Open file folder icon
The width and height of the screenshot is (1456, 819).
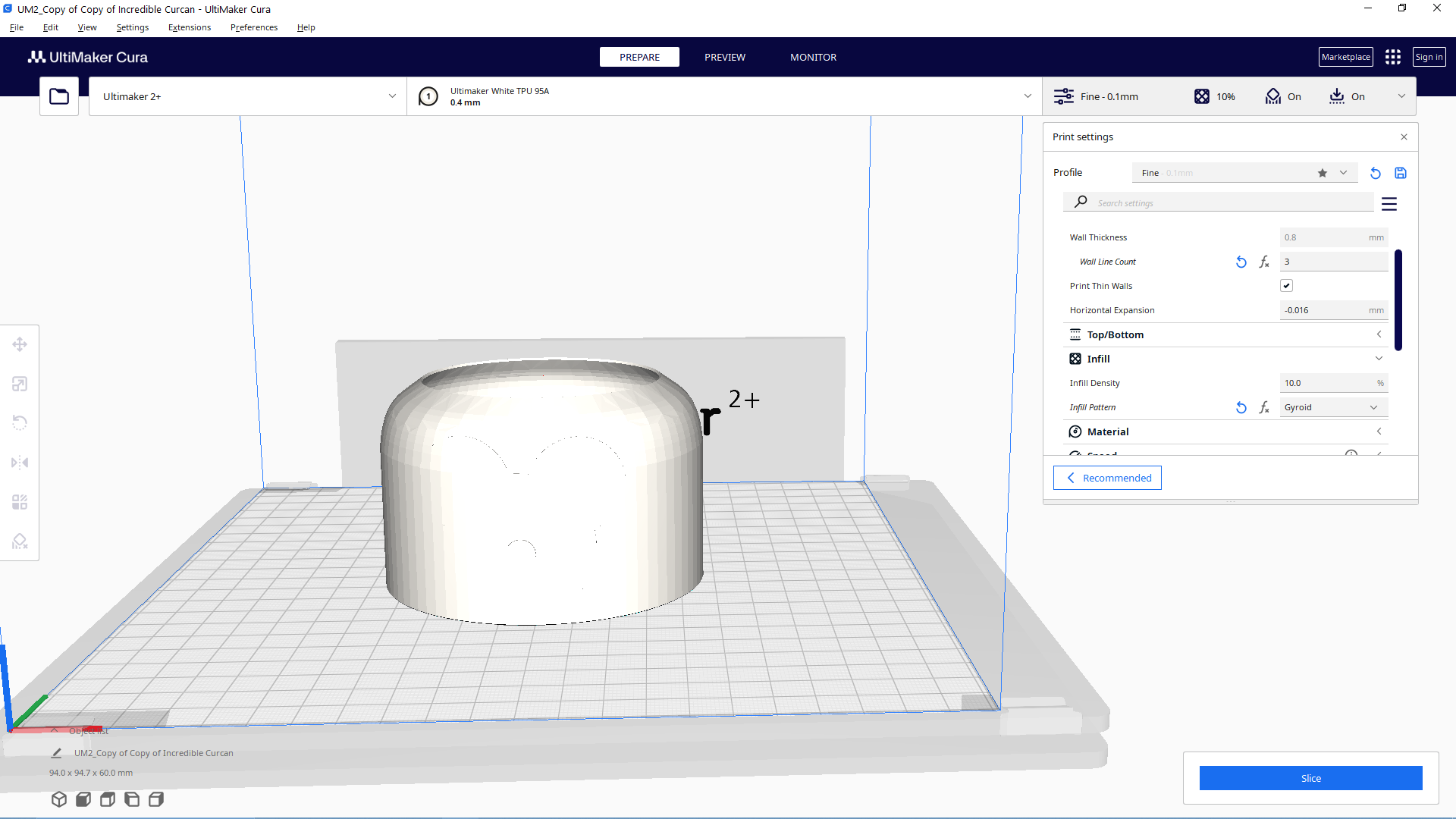coord(59,96)
